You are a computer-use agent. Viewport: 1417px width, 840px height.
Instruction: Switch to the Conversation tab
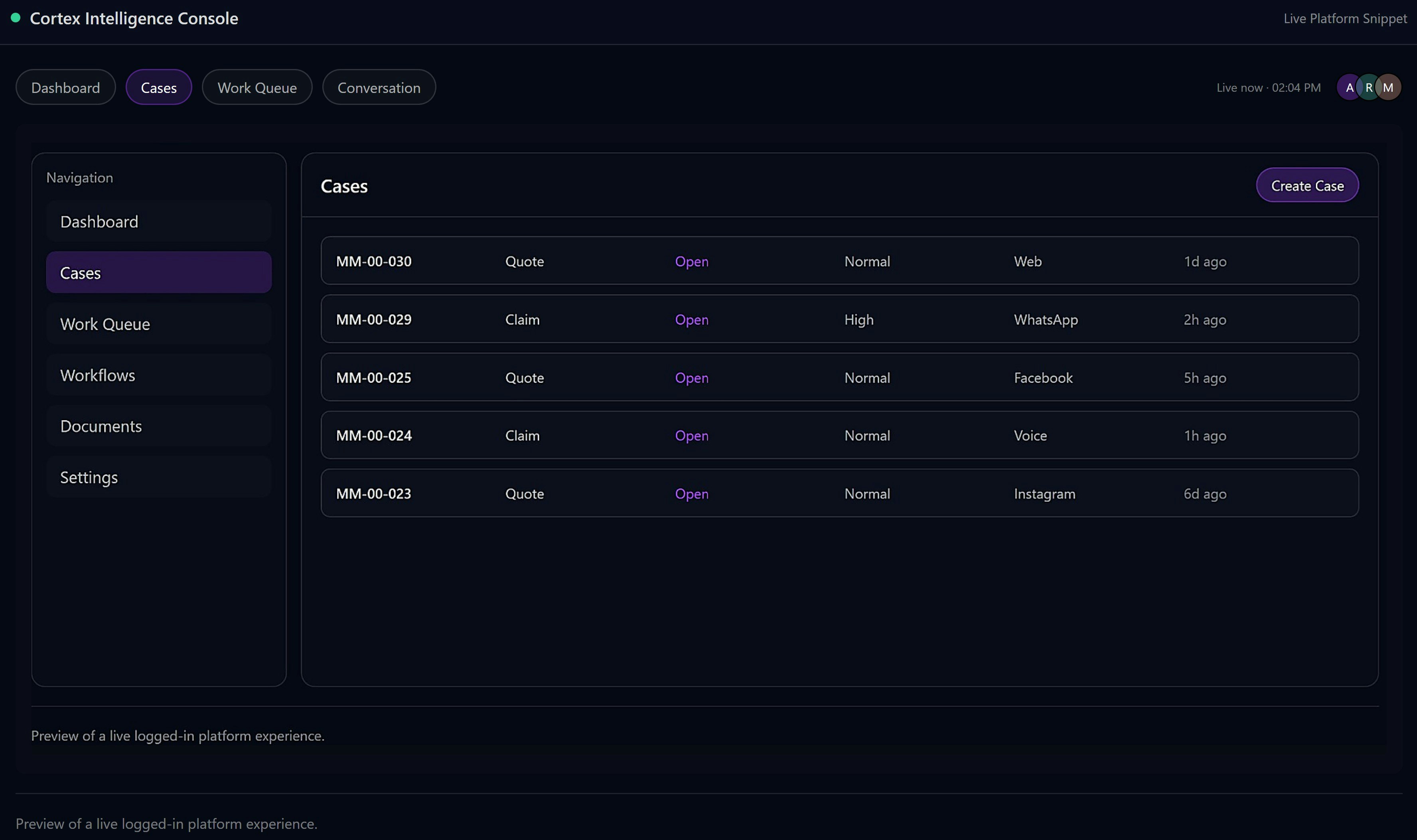[379, 87]
